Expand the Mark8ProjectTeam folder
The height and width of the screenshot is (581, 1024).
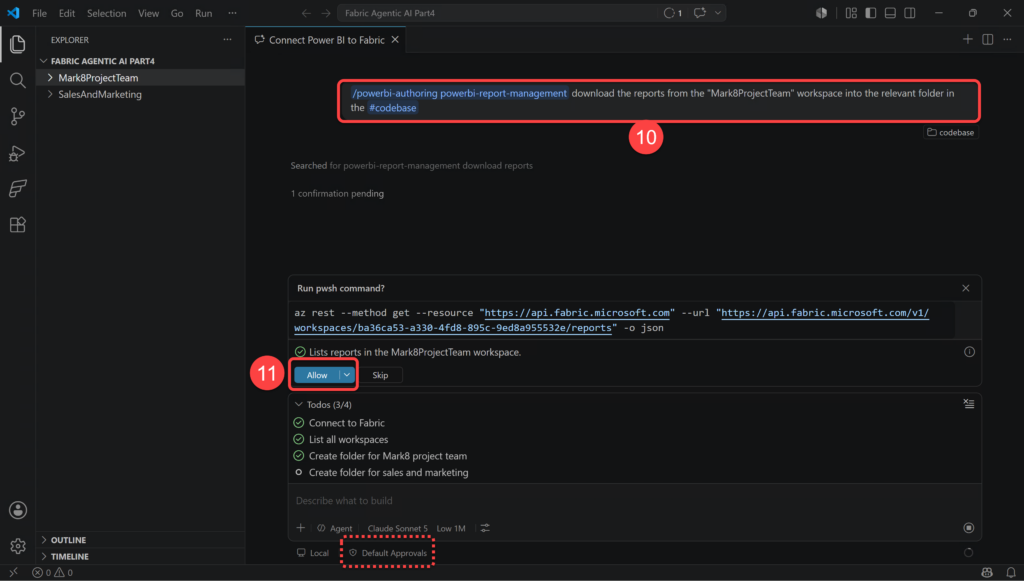[140, 78]
